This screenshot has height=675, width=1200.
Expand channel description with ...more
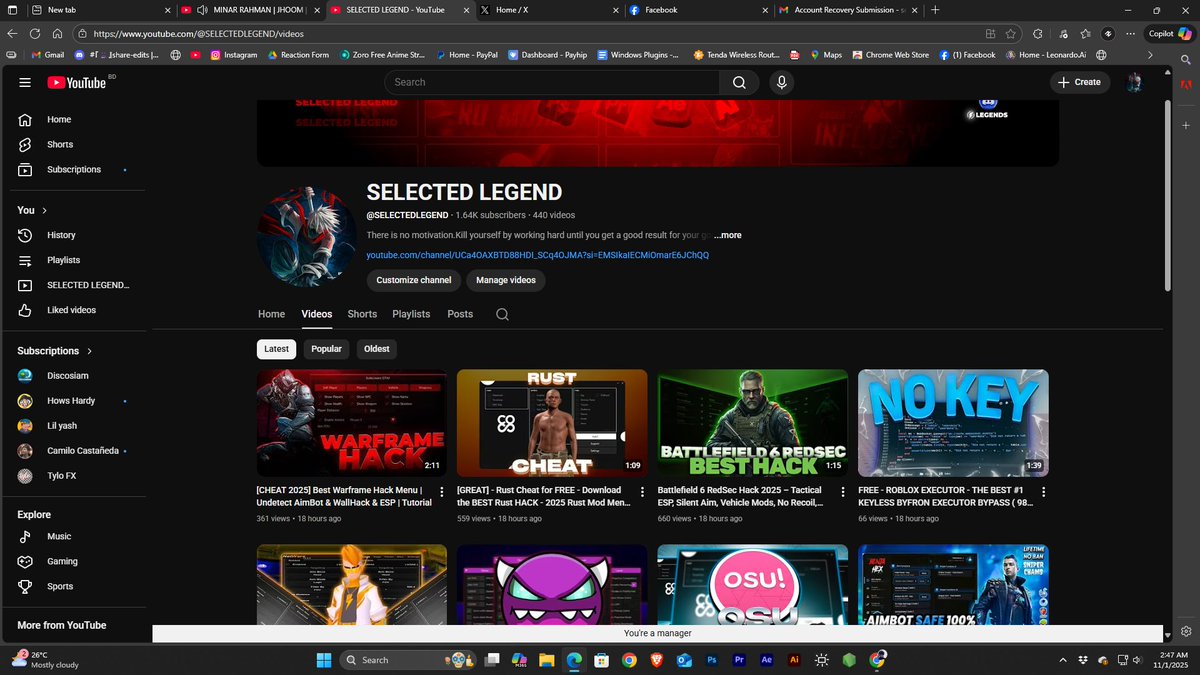point(728,235)
